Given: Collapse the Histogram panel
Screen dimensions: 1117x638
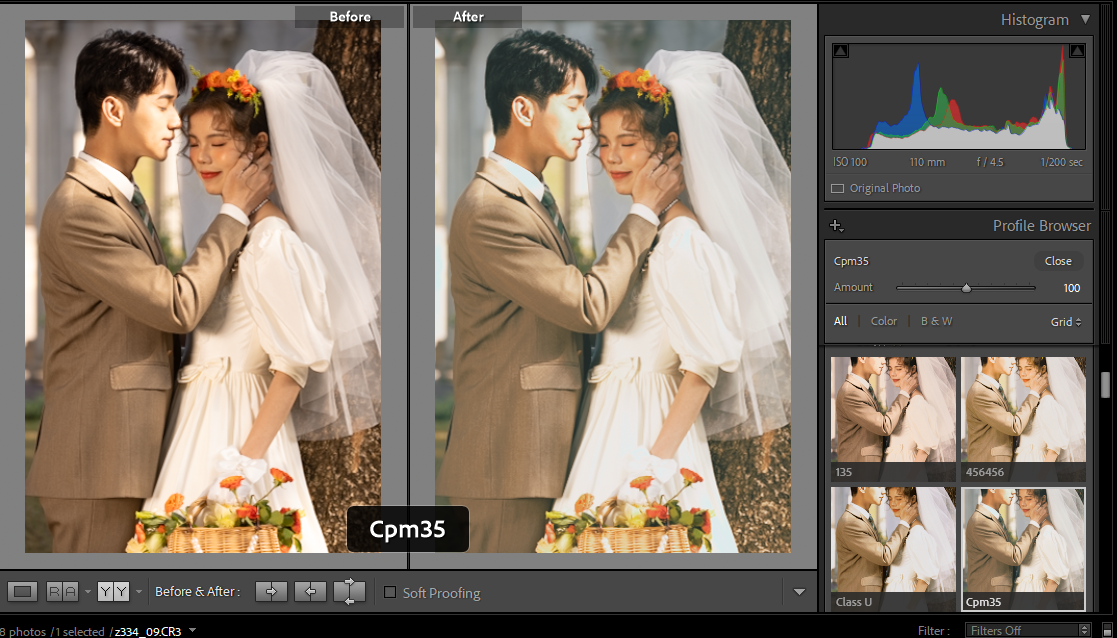Looking at the screenshot, I should [x=1086, y=20].
